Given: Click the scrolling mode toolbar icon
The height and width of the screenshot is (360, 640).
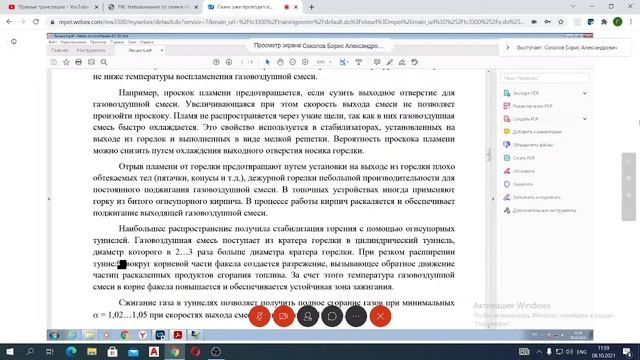Looking at the screenshot, I should click(x=358, y=62).
